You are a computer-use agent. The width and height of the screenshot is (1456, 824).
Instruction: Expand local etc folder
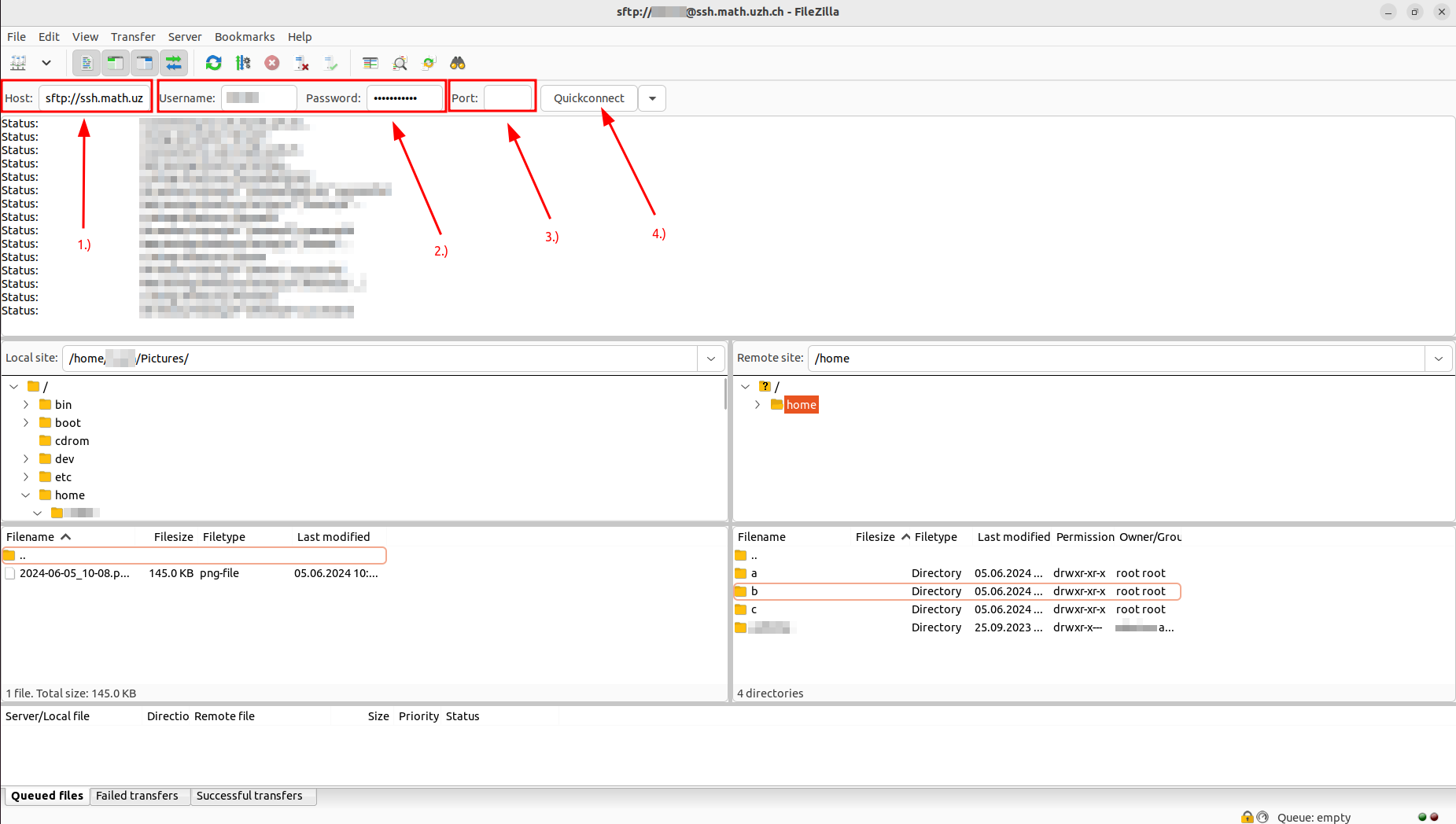pyautogui.click(x=26, y=477)
